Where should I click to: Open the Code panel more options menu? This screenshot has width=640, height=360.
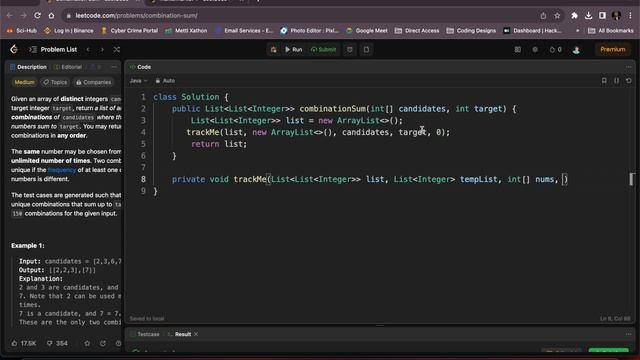629,67
